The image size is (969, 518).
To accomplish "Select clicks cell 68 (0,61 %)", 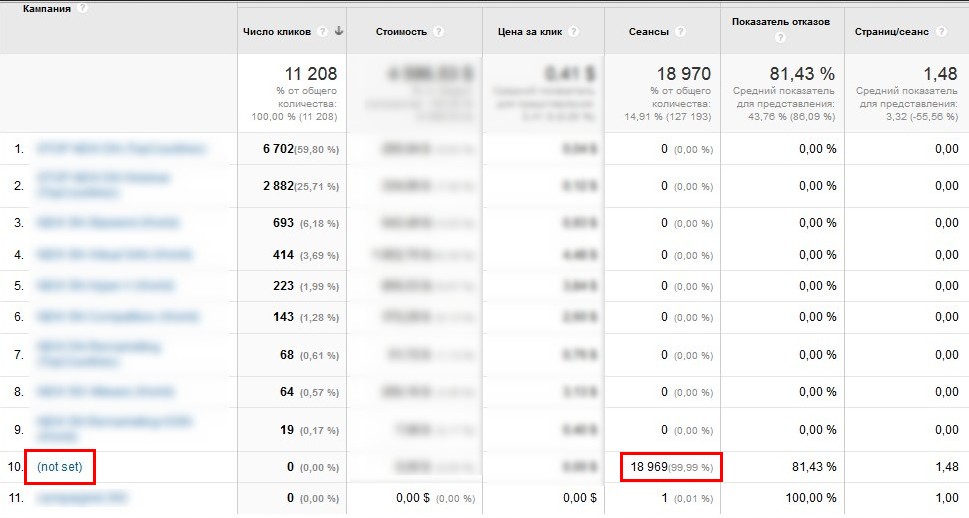I will pos(310,355).
